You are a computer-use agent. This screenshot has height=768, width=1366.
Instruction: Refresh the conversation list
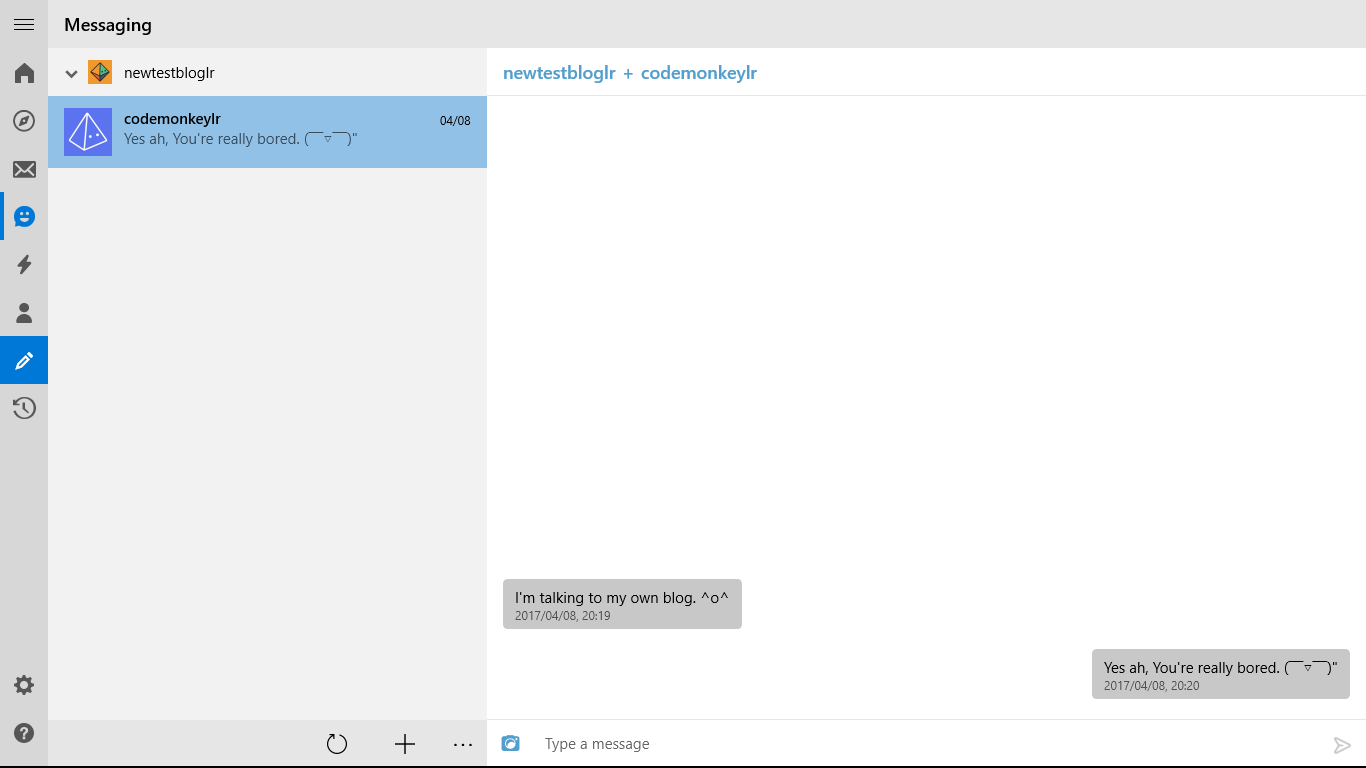click(x=337, y=744)
